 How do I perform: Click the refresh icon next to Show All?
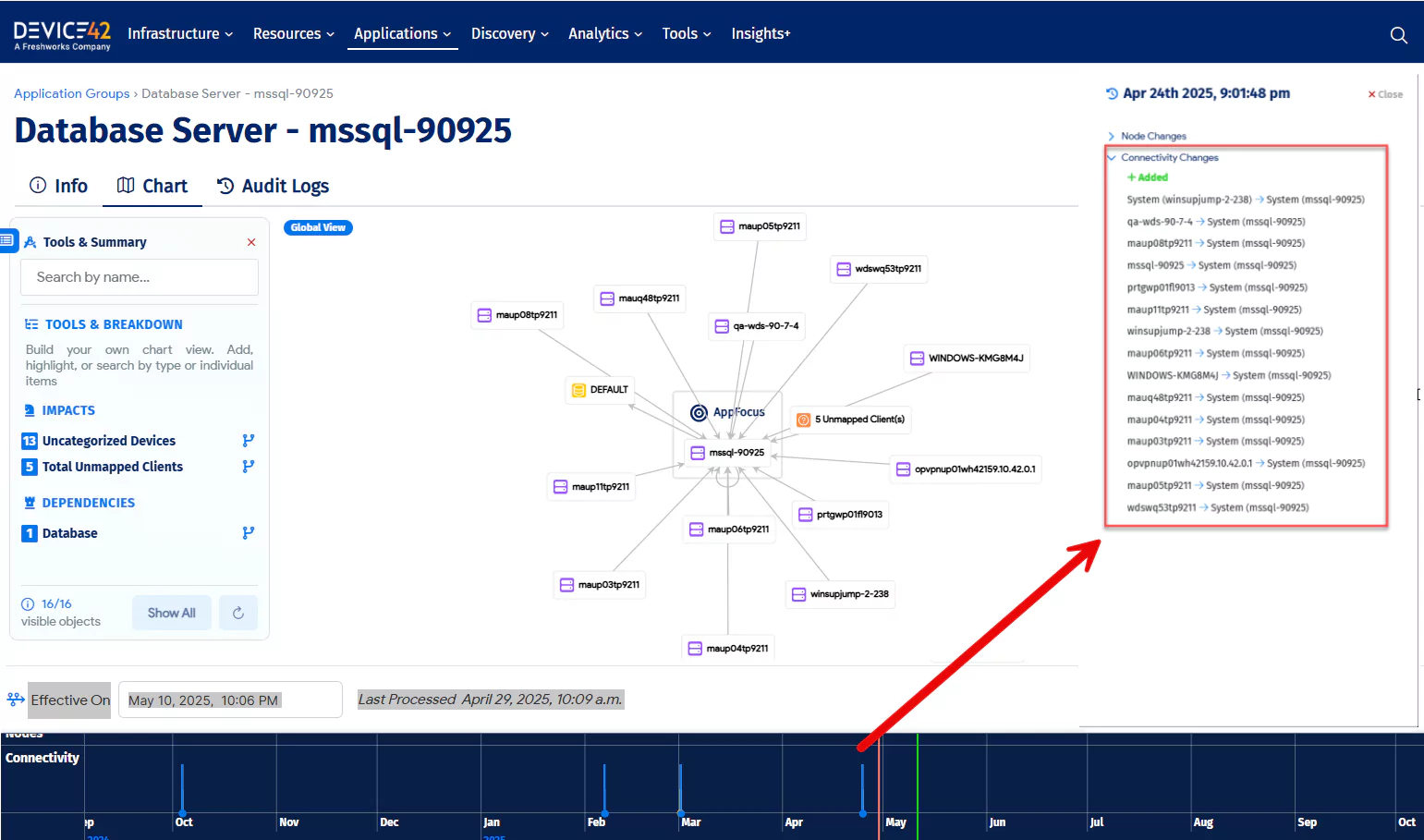[238, 613]
